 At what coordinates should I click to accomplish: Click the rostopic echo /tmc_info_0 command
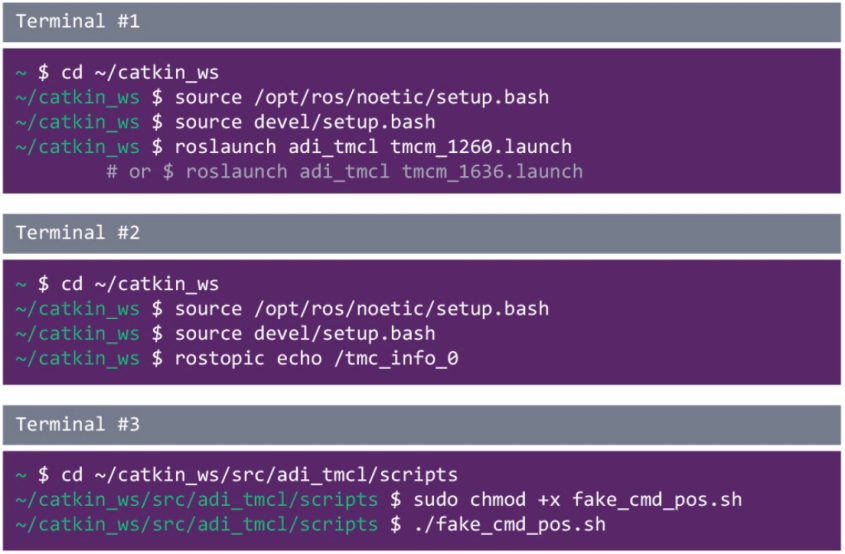pyautogui.click(x=316, y=358)
